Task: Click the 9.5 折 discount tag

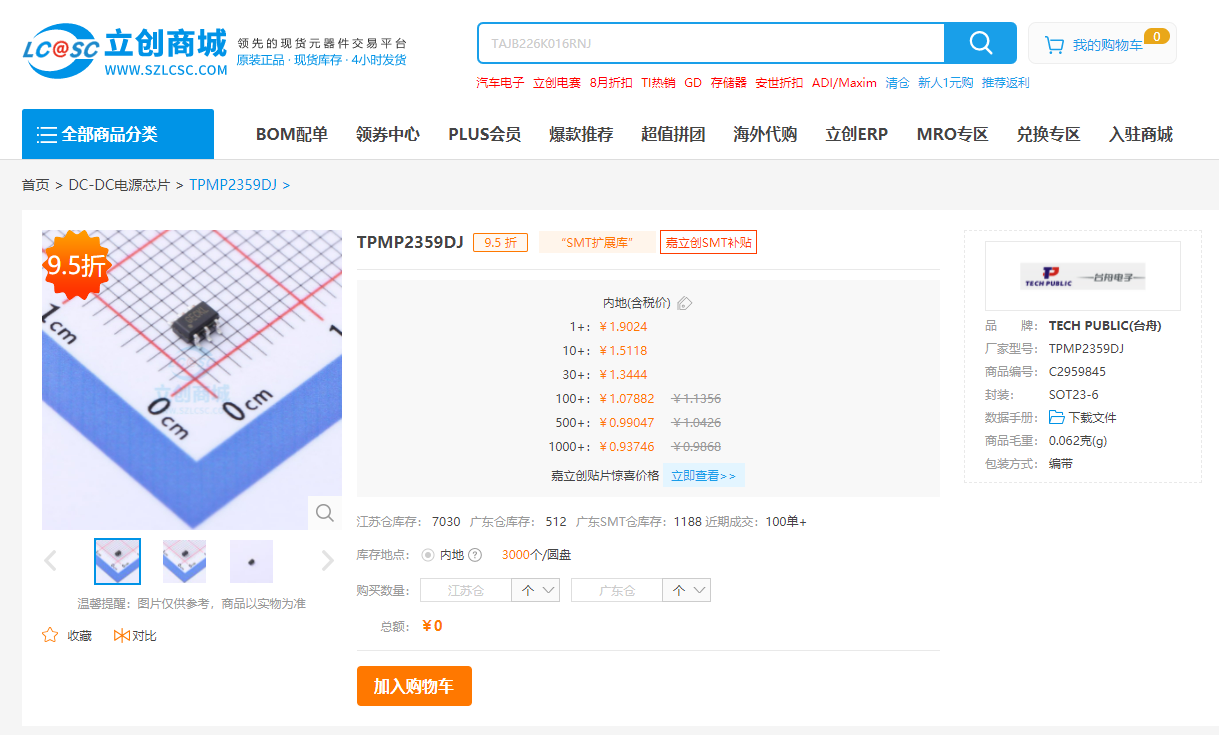Action: point(500,242)
